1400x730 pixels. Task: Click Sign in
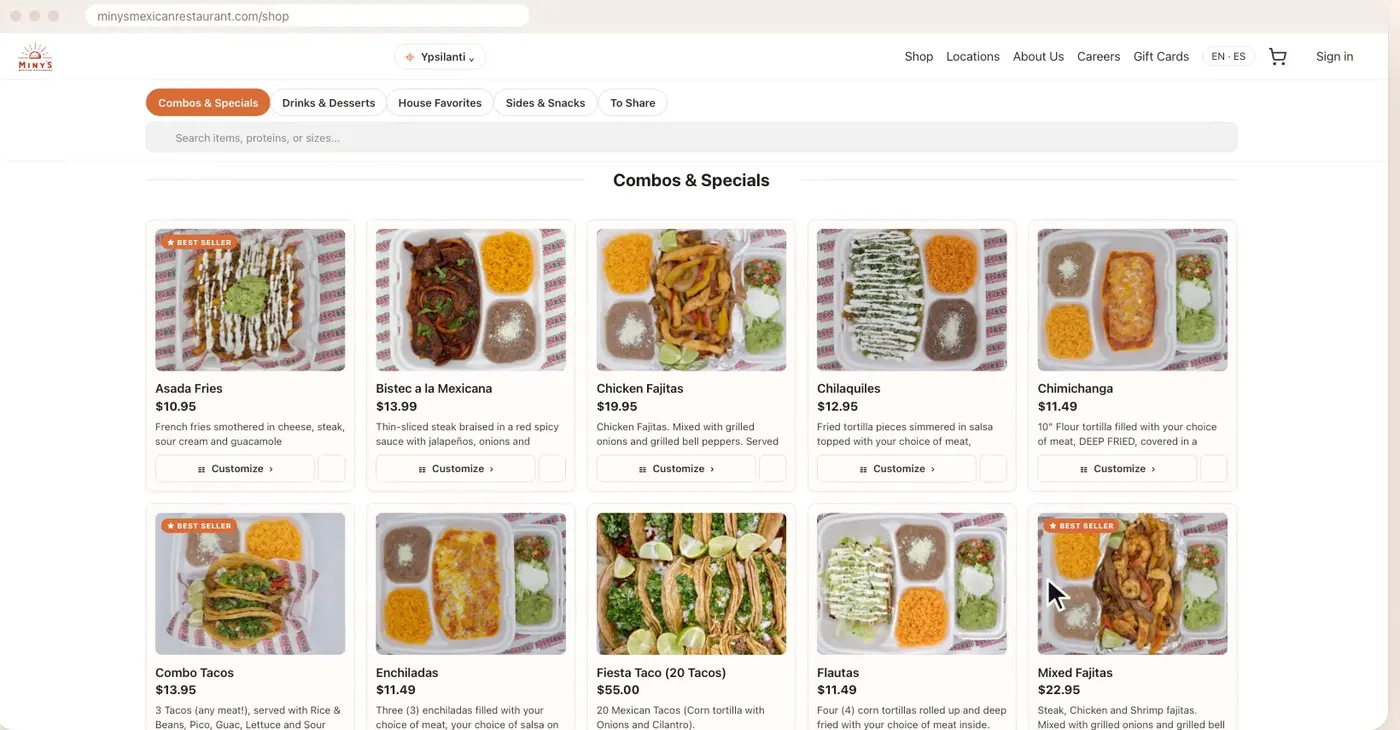point(1334,57)
